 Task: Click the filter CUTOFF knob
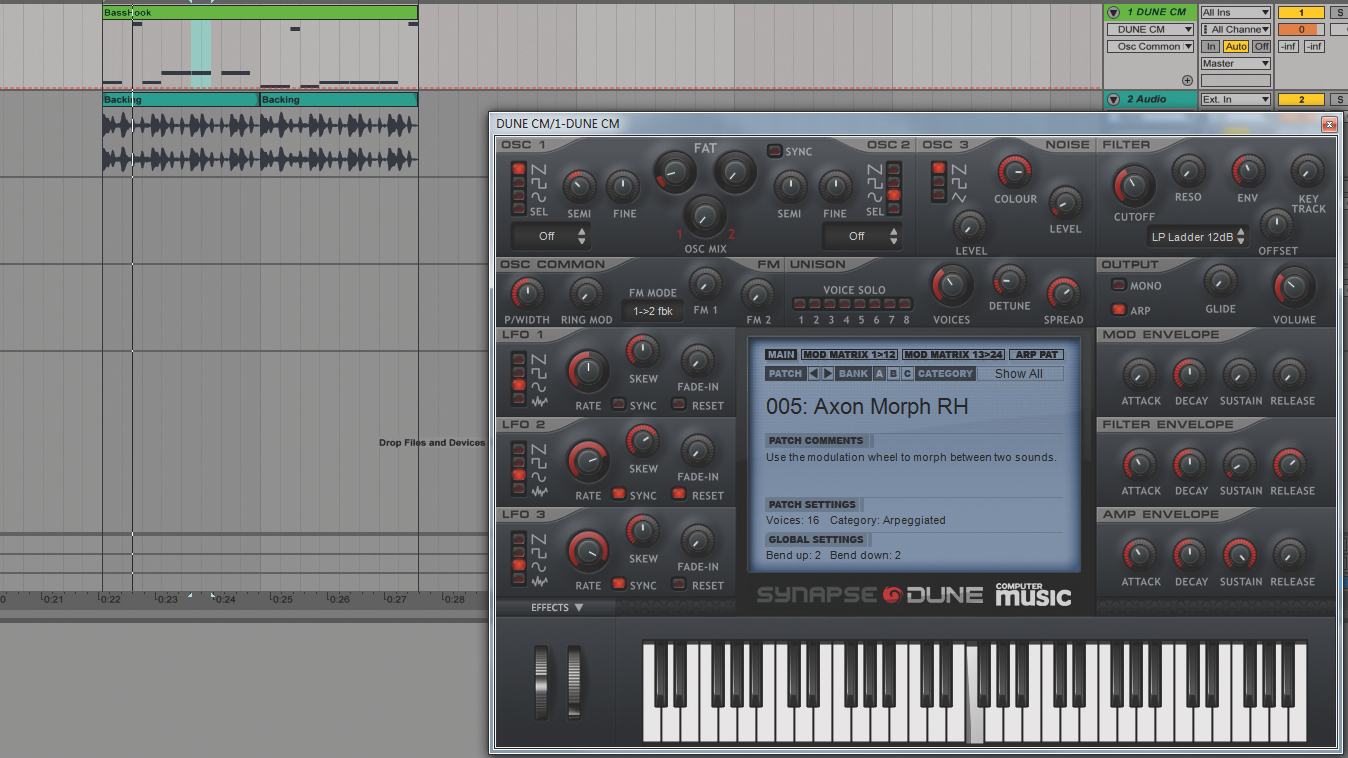[1134, 185]
